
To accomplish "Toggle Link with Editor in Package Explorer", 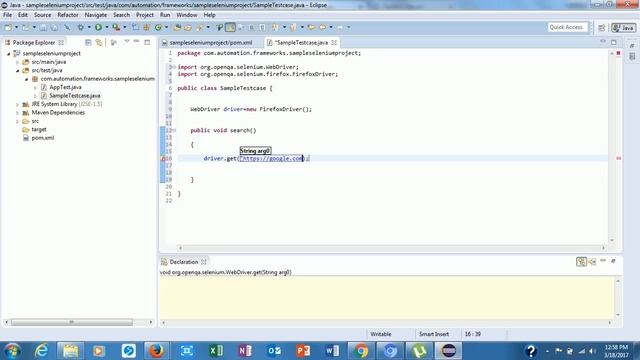I will [99, 42].
